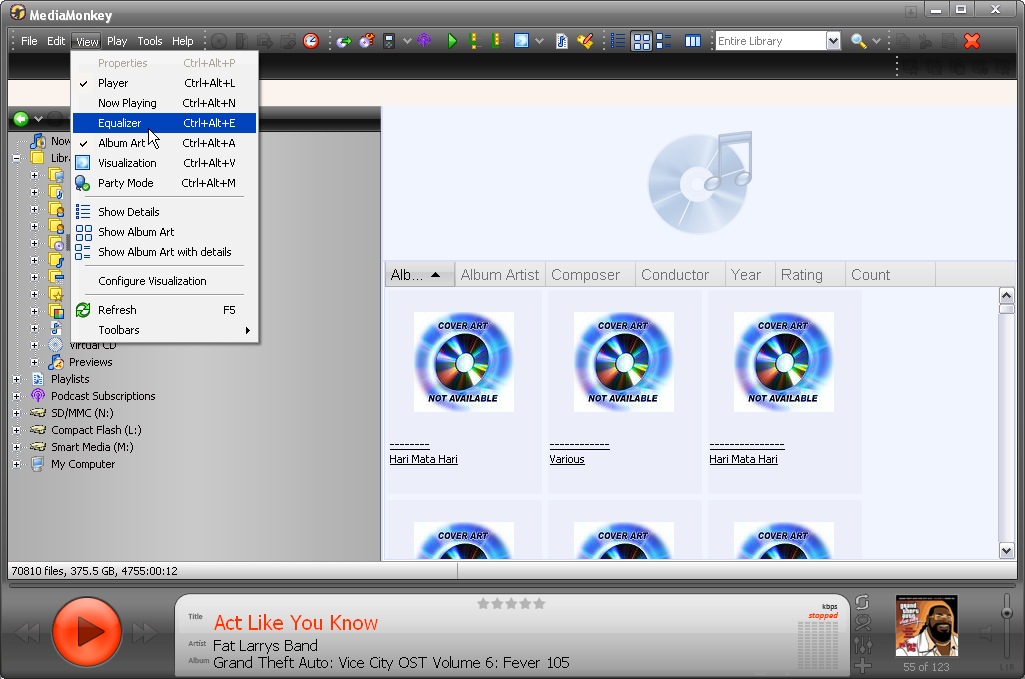
Task: Click the sleep timer clock icon
Action: [x=311, y=41]
